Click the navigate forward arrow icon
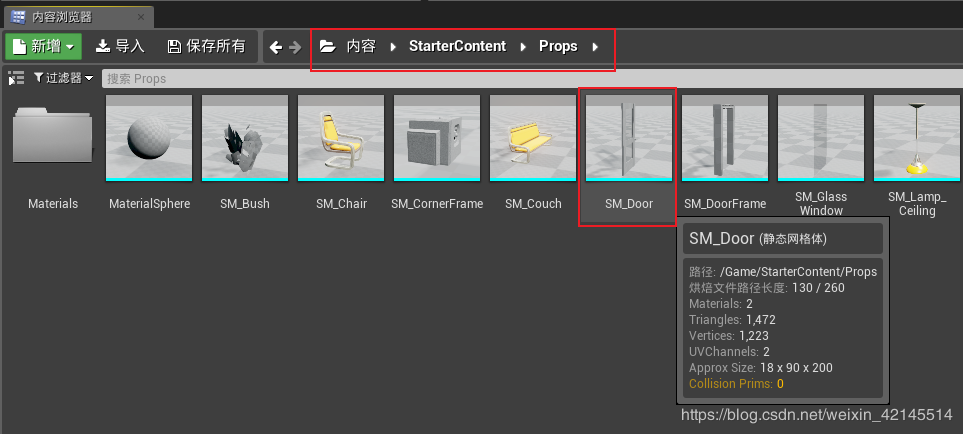 (x=295, y=47)
